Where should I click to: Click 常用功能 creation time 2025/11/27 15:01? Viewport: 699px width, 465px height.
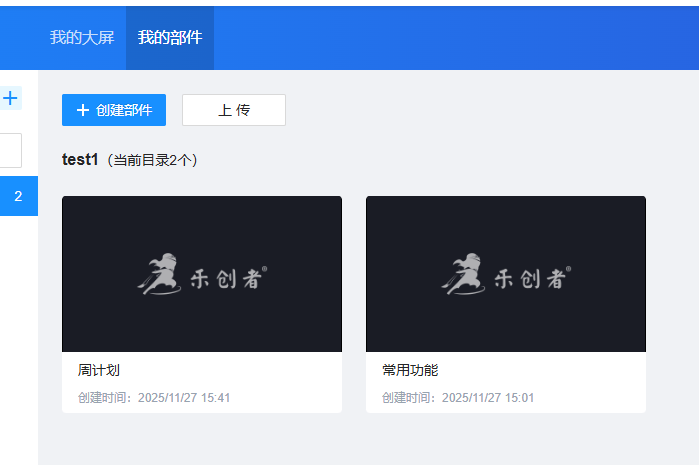tap(458, 397)
